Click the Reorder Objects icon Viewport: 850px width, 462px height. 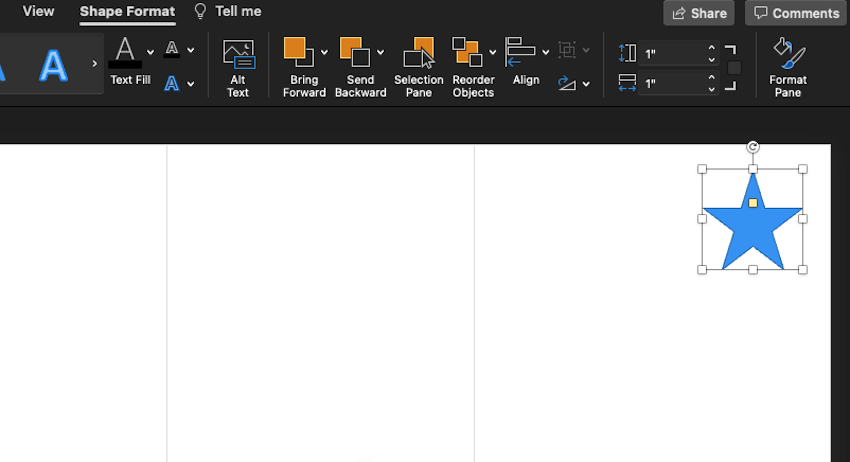click(467, 53)
